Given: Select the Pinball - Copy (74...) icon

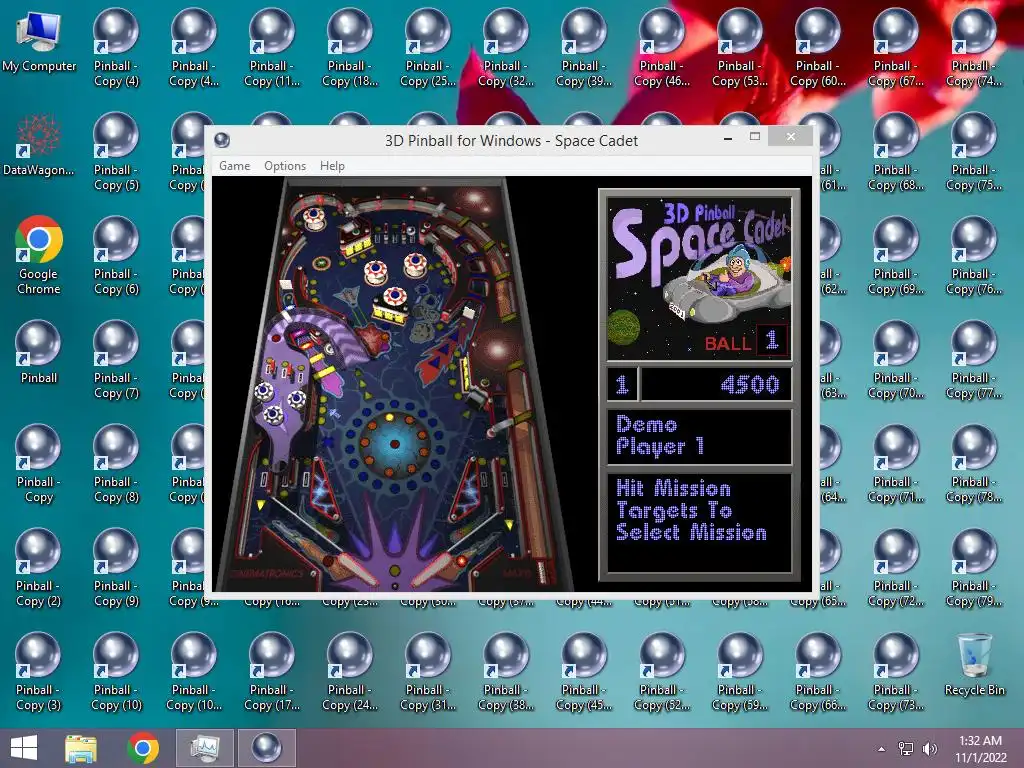Looking at the screenshot, I should point(974,48).
